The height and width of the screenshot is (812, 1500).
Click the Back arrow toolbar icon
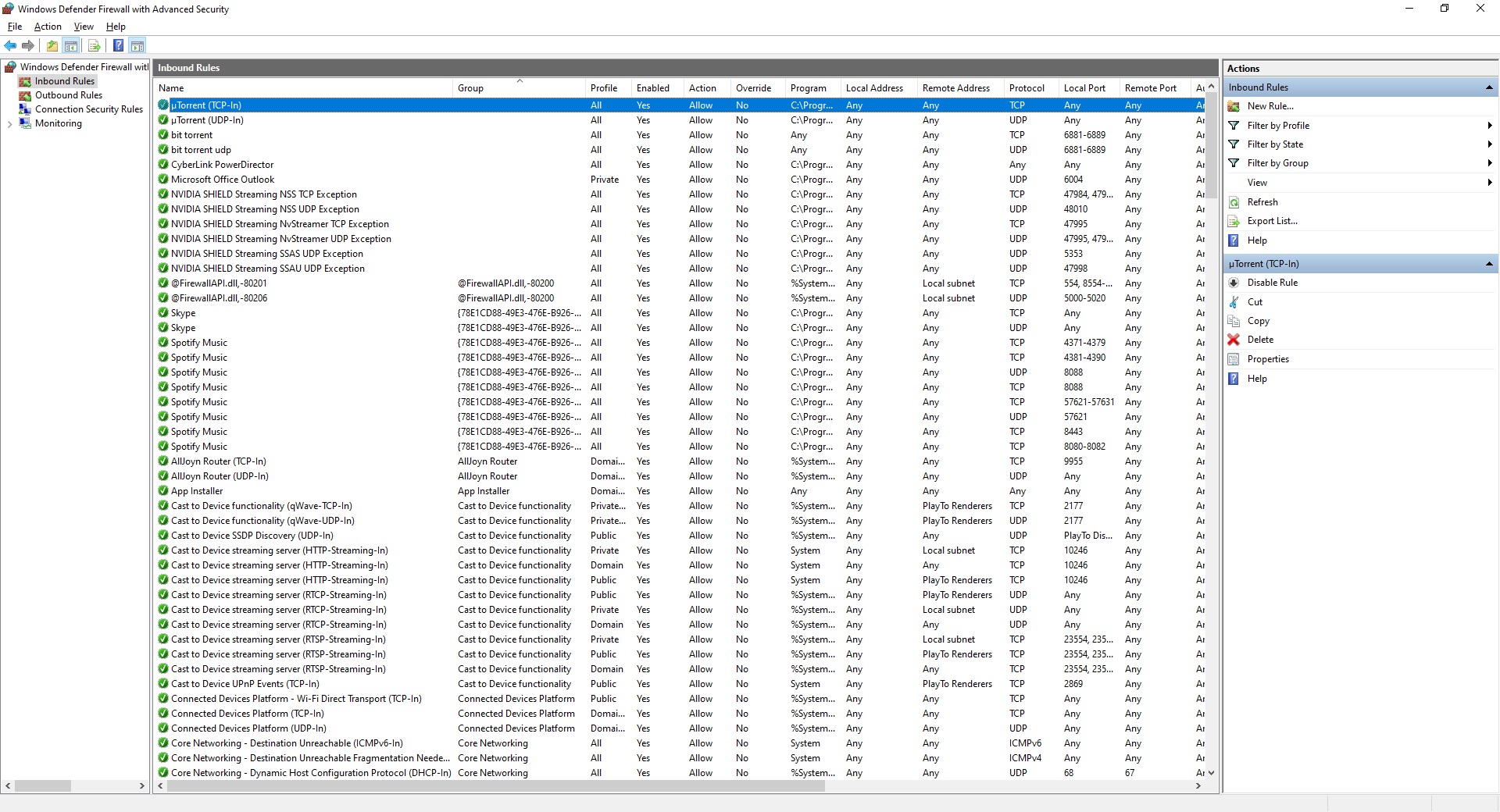(x=10, y=46)
